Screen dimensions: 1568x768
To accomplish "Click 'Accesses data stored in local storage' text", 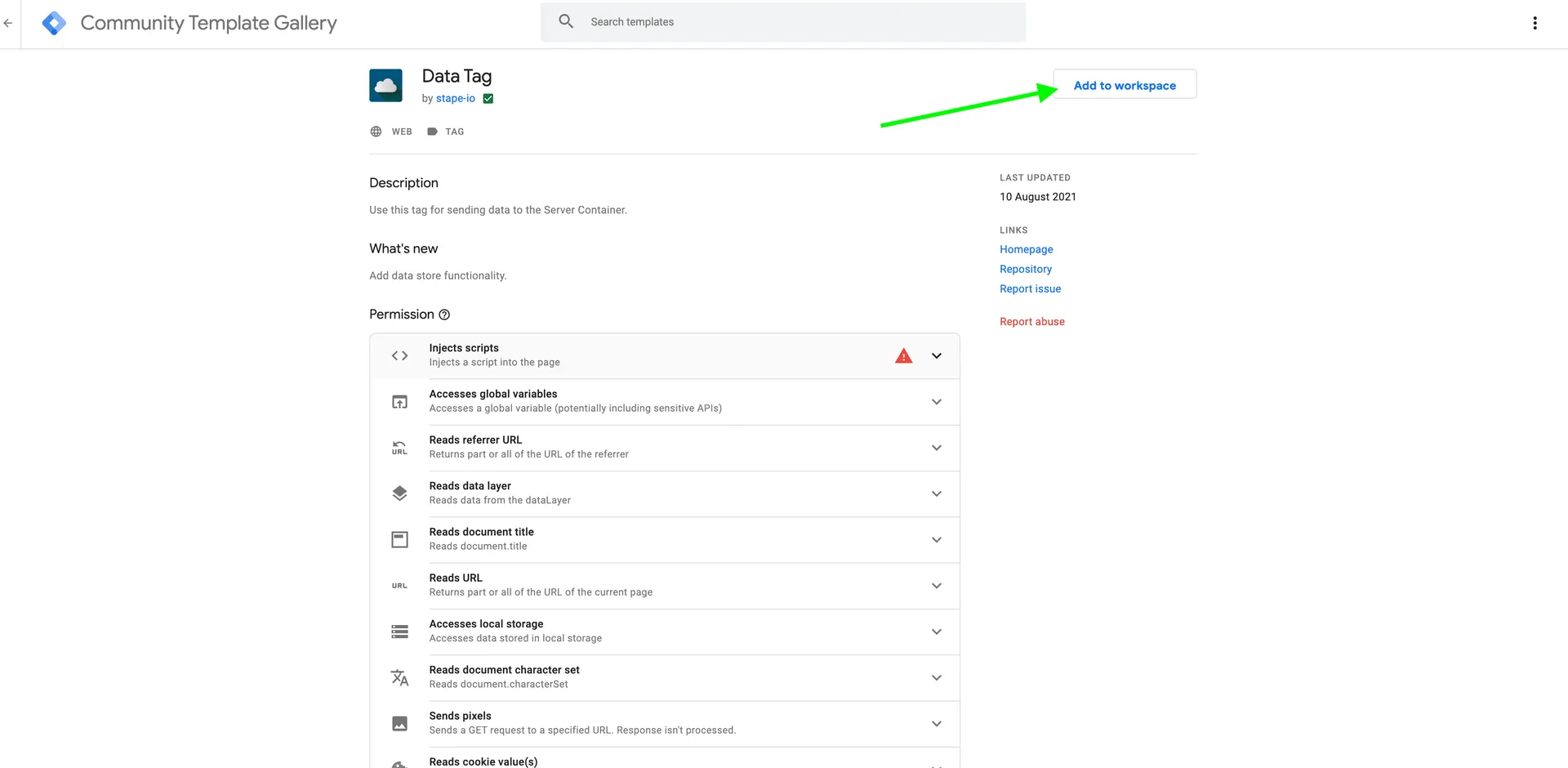I will click(x=515, y=638).
